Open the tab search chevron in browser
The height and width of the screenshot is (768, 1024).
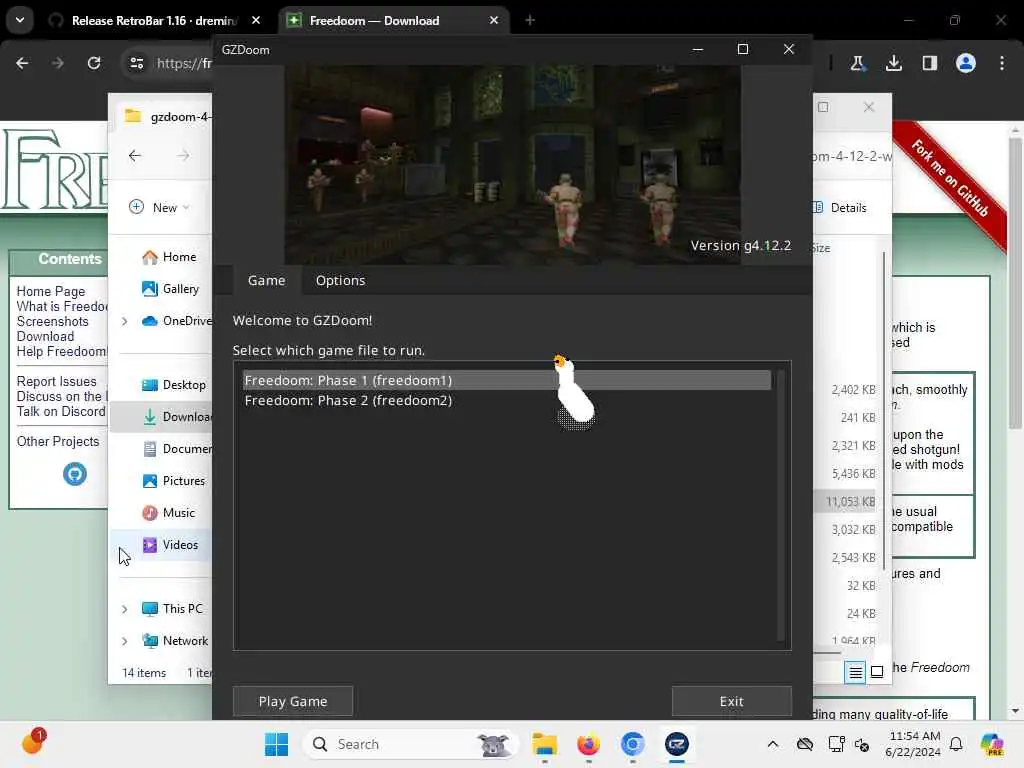pos(20,20)
